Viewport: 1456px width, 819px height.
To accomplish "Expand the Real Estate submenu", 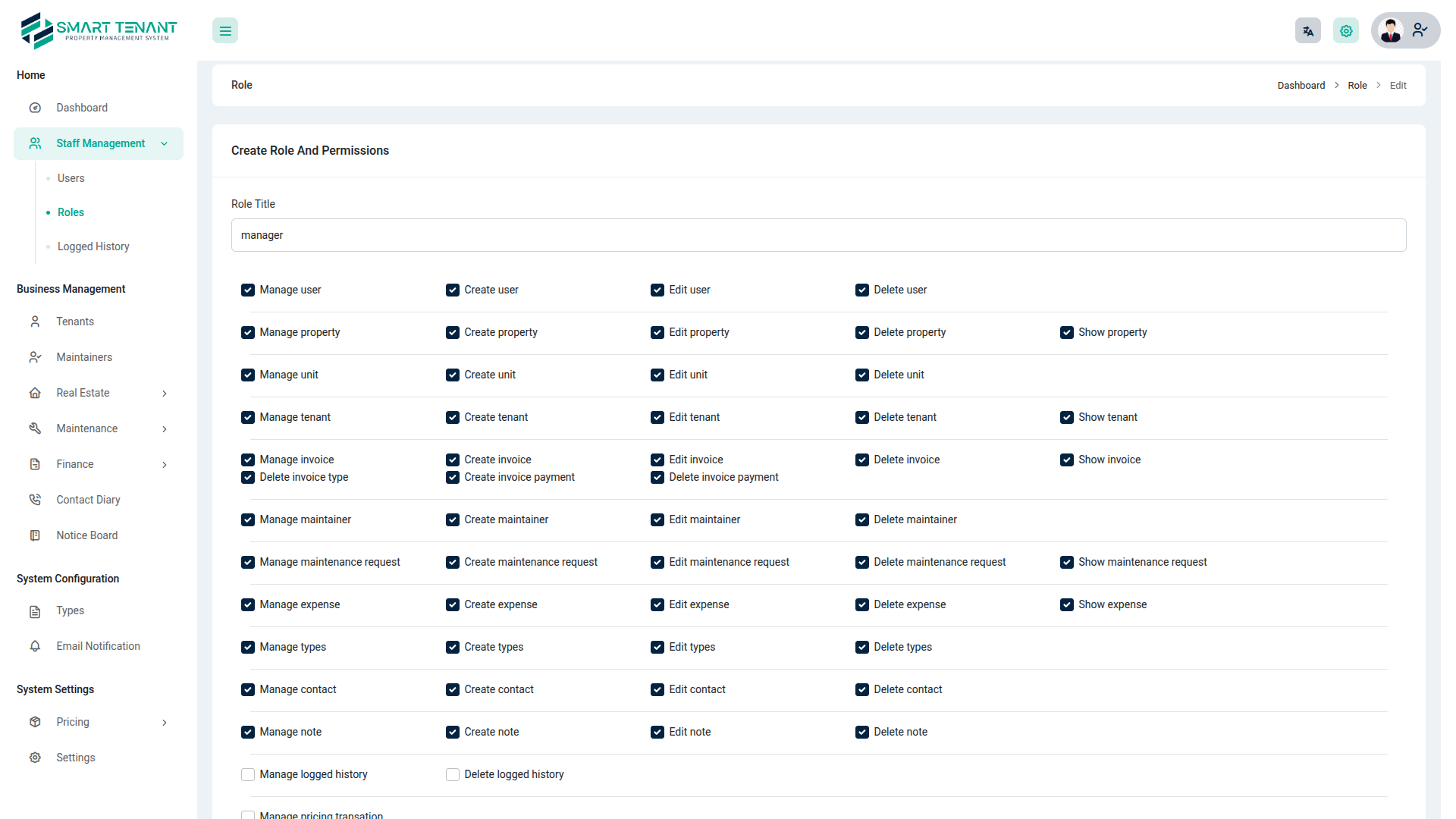I will tap(165, 393).
